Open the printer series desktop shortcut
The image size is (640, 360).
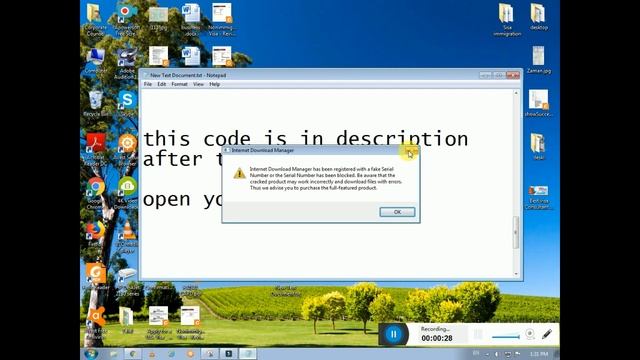127,282
